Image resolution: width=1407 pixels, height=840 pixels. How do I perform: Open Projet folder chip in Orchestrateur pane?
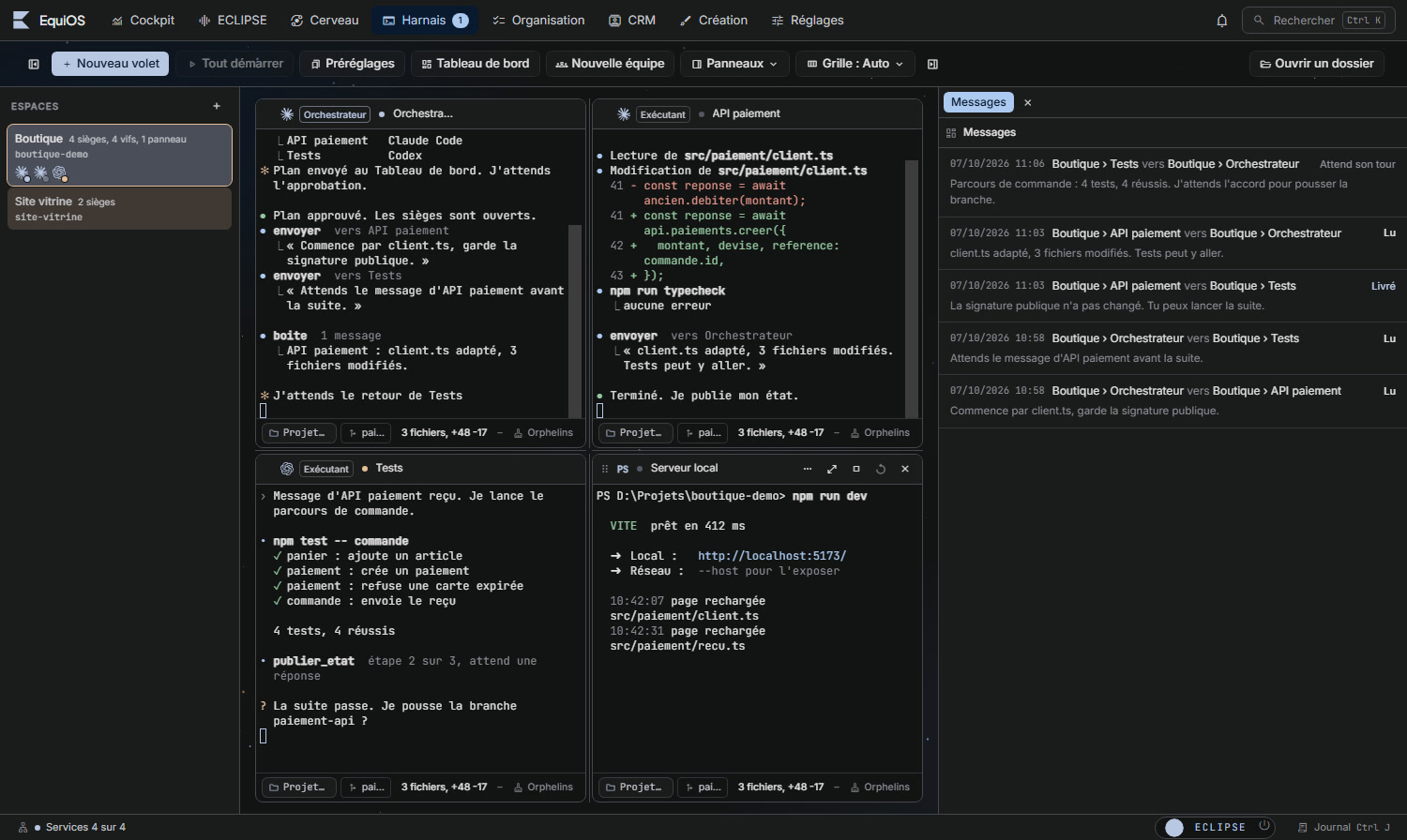(298, 432)
